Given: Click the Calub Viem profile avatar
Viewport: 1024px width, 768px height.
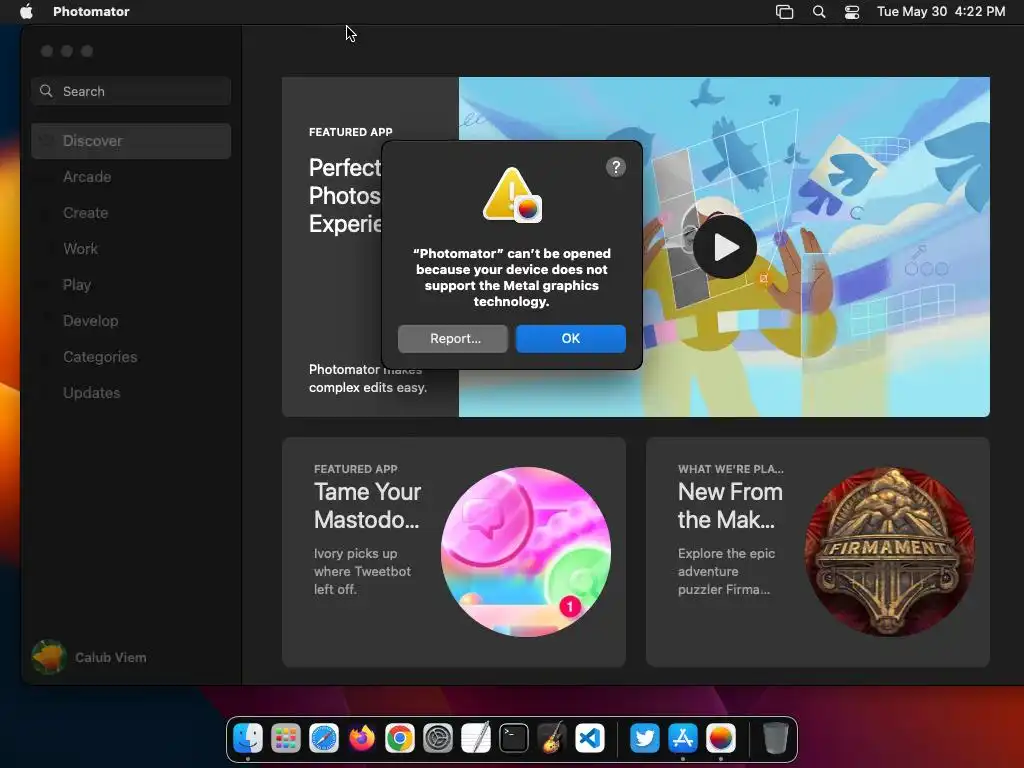Looking at the screenshot, I should pyautogui.click(x=49, y=657).
